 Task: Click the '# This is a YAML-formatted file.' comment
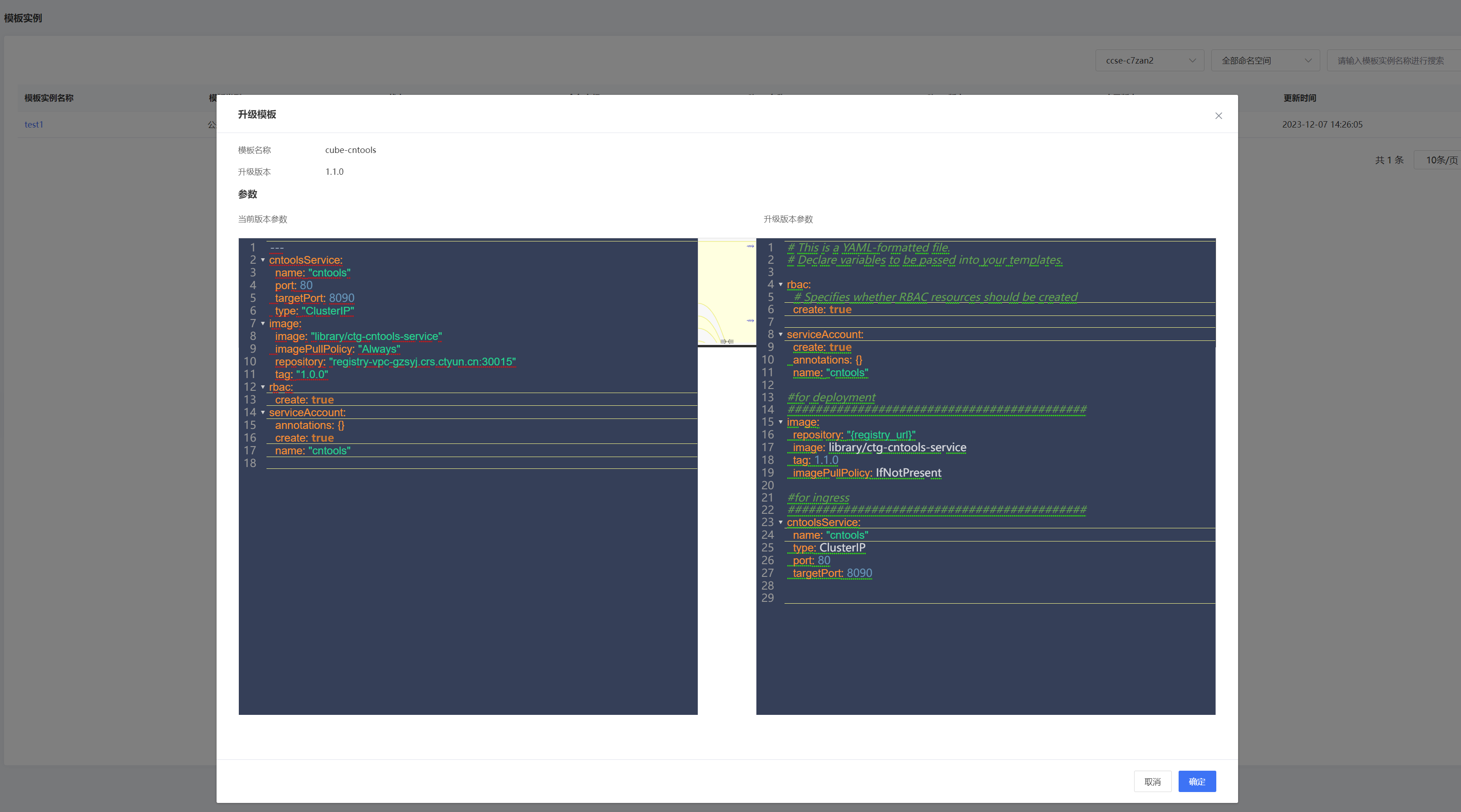click(x=869, y=247)
